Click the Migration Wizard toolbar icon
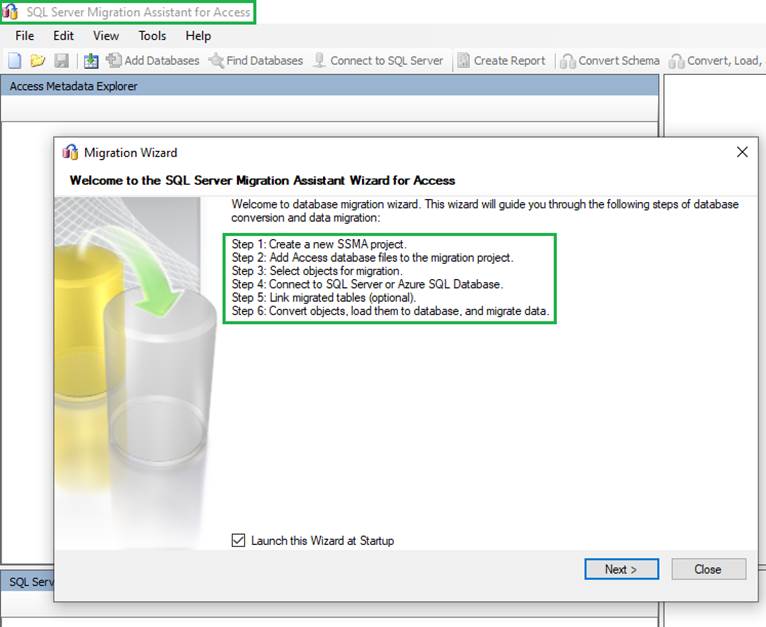 (91, 60)
